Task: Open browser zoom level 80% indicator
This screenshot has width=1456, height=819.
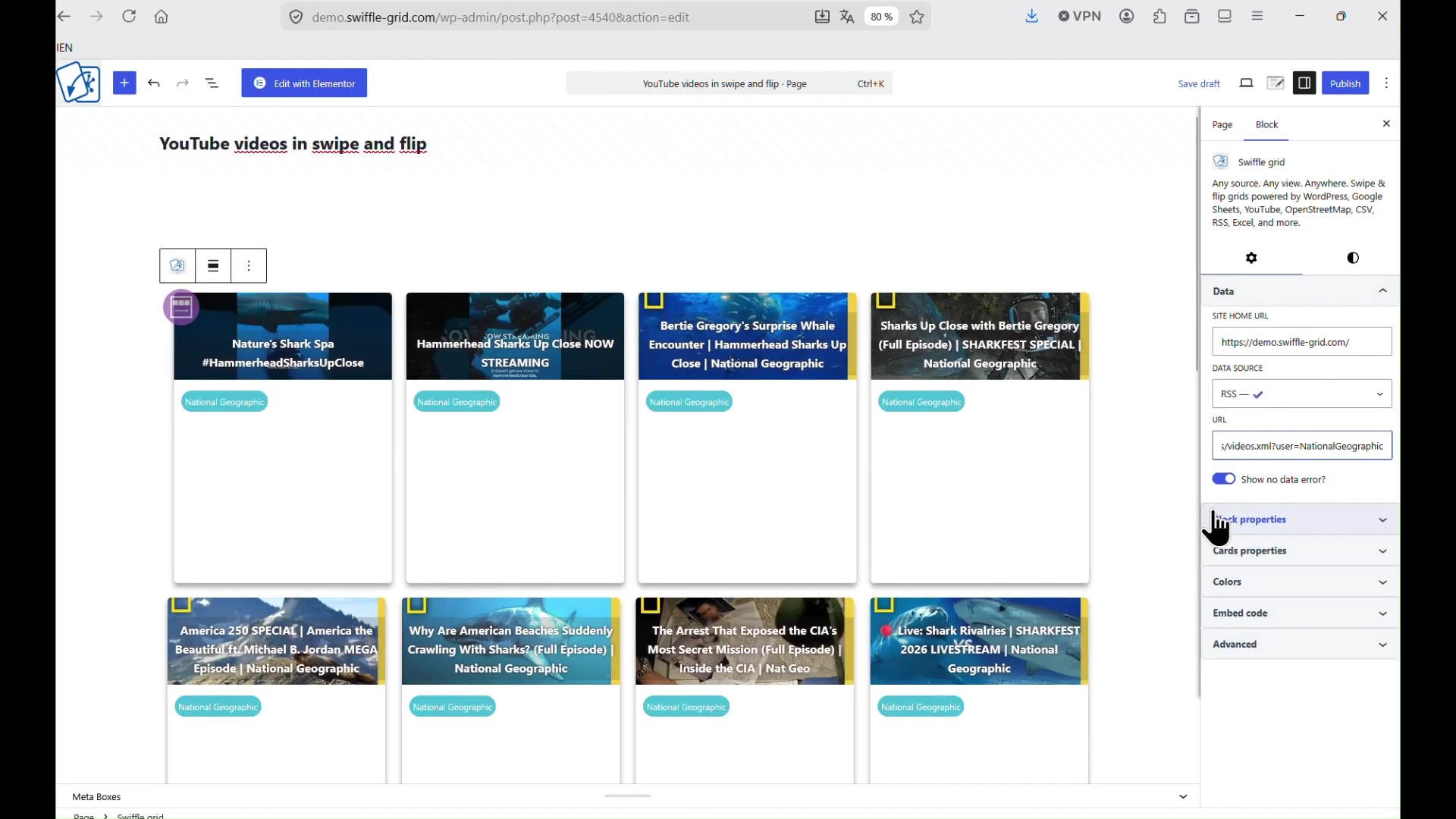Action: (882, 17)
